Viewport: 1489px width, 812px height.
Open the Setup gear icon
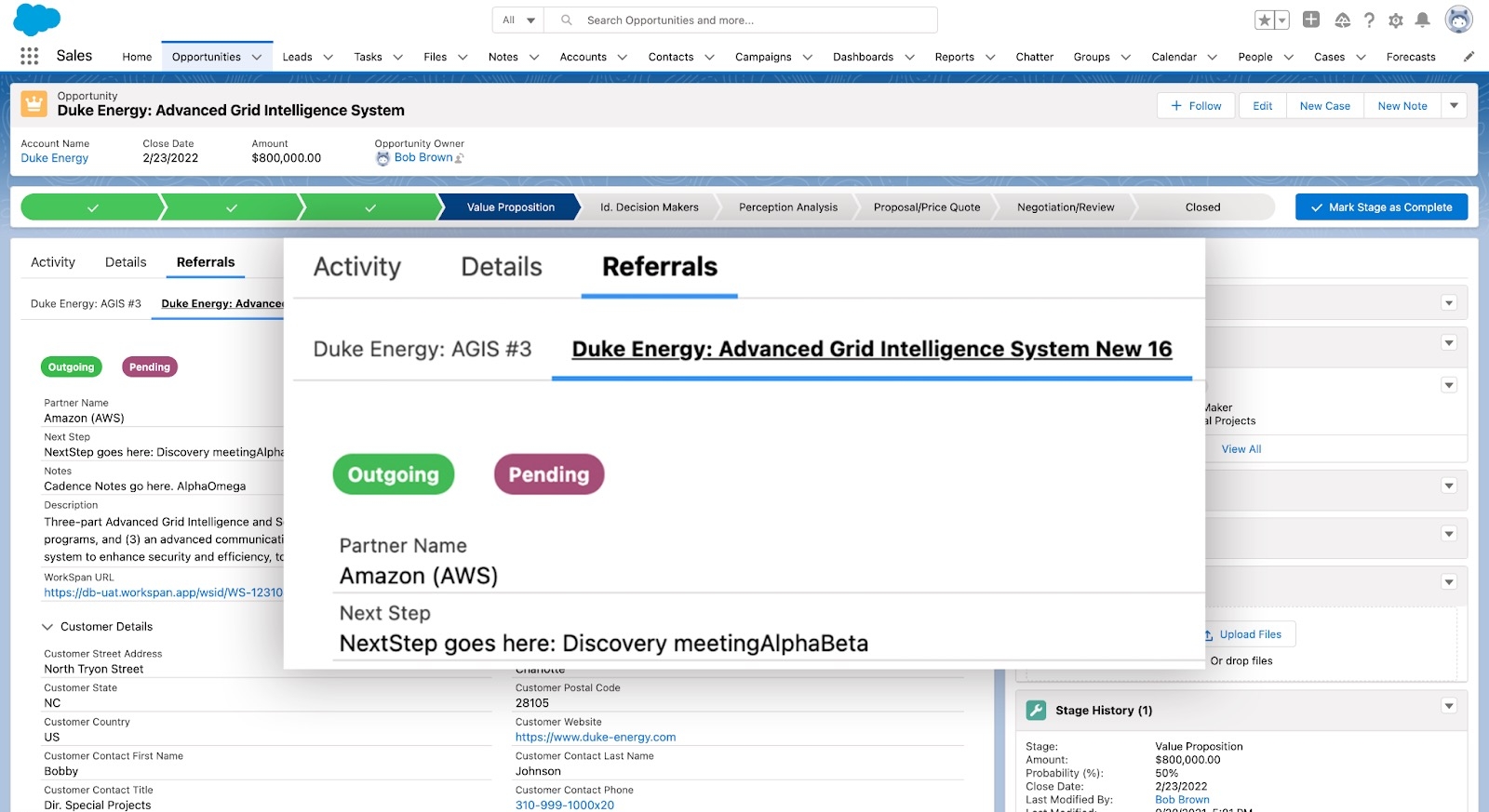tap(1395, 20)
